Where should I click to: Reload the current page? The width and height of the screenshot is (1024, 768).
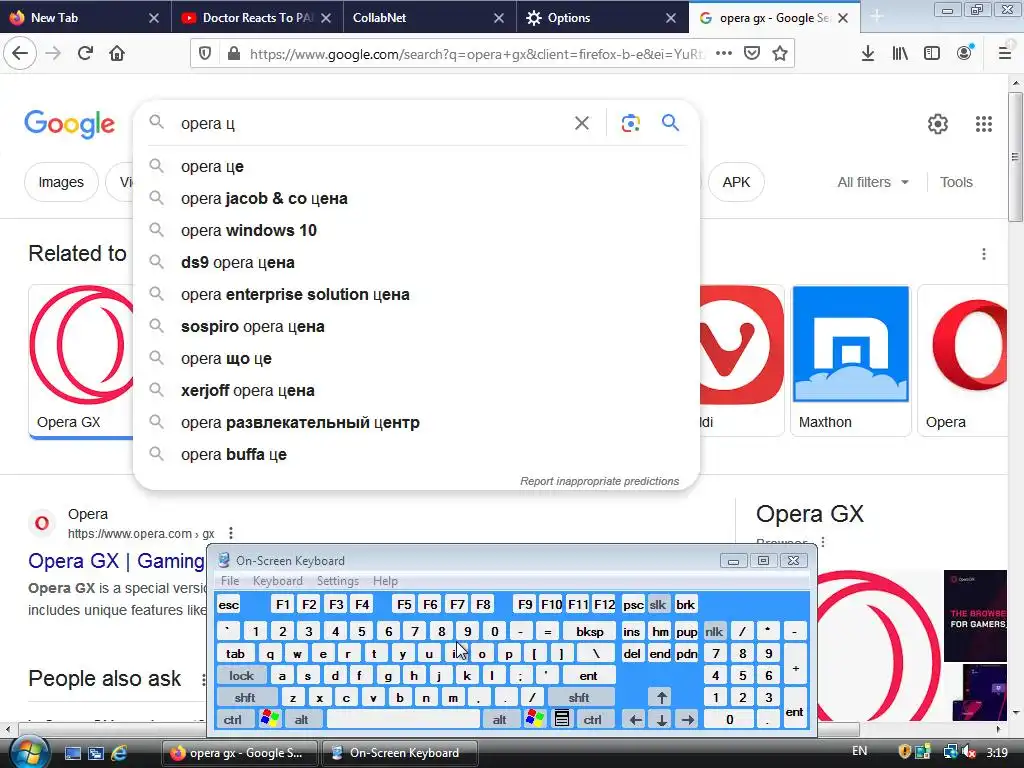click(x=85, y=54)
